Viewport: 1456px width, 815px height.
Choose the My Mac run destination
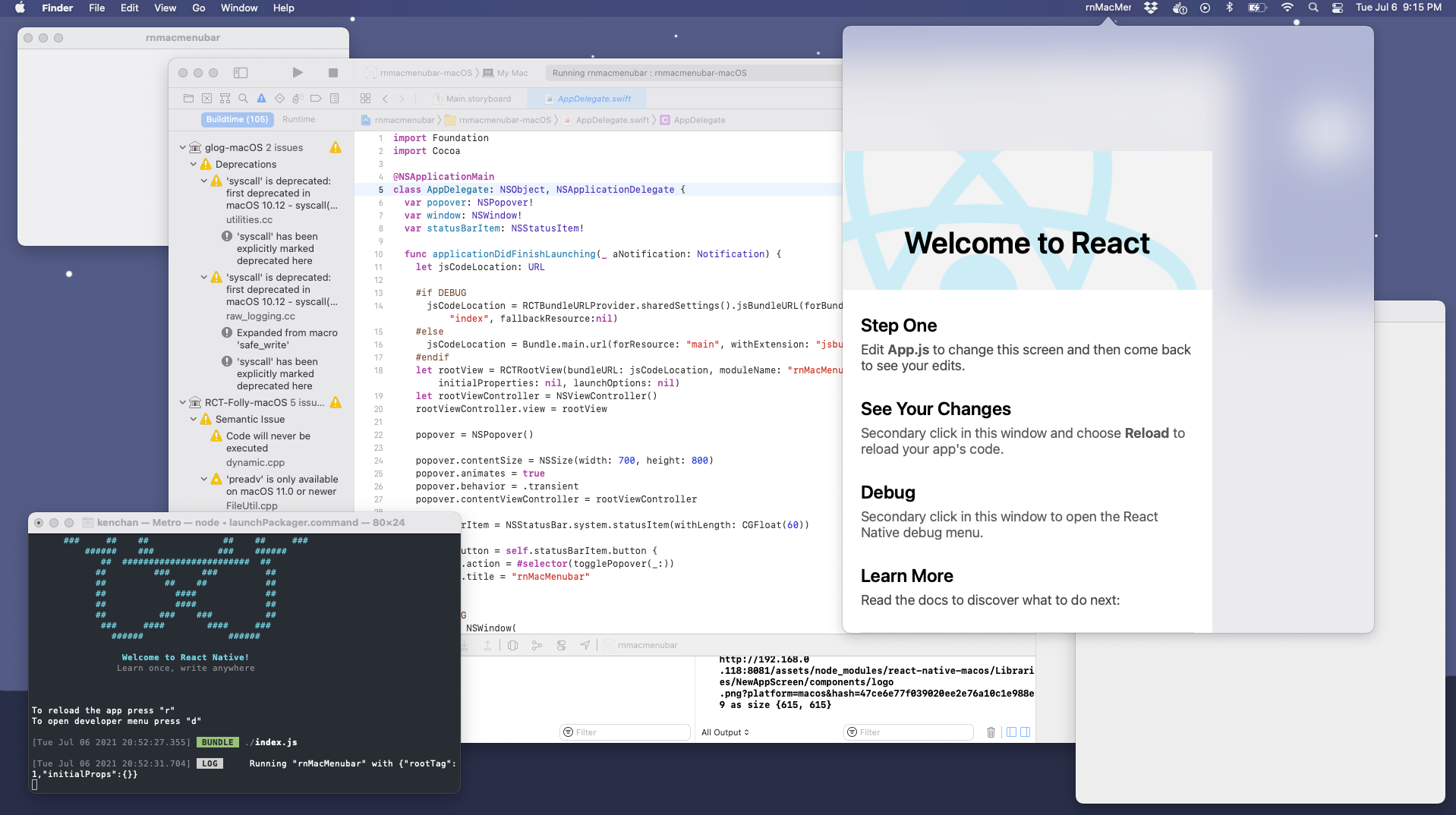click(506, 73)
